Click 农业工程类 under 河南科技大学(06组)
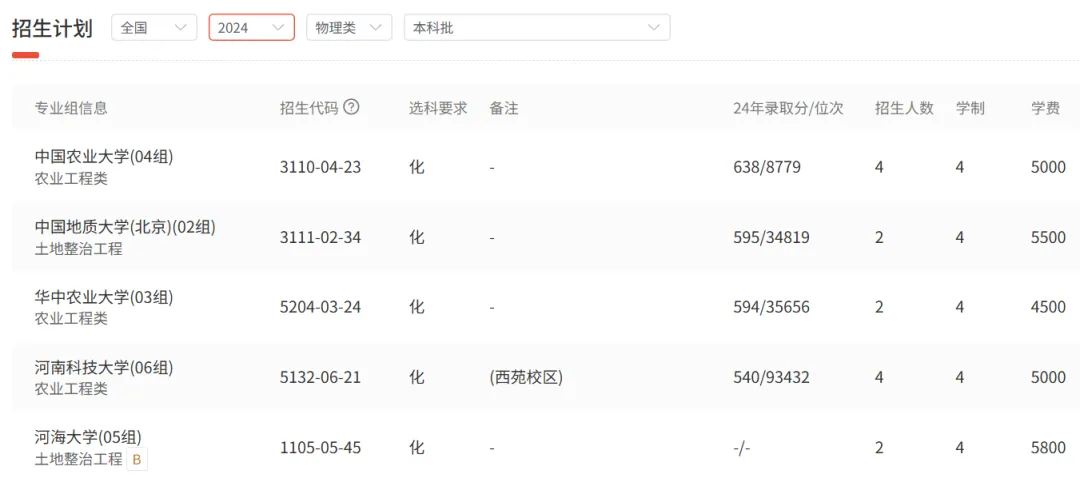The height and width of the screenshot is (490, 1080). (71, 389)
